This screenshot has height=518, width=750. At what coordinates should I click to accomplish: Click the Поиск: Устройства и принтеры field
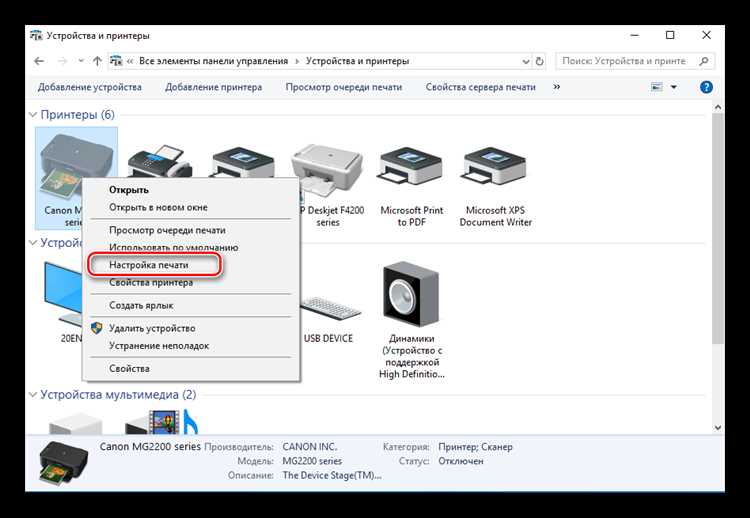(x=630, y=61)
